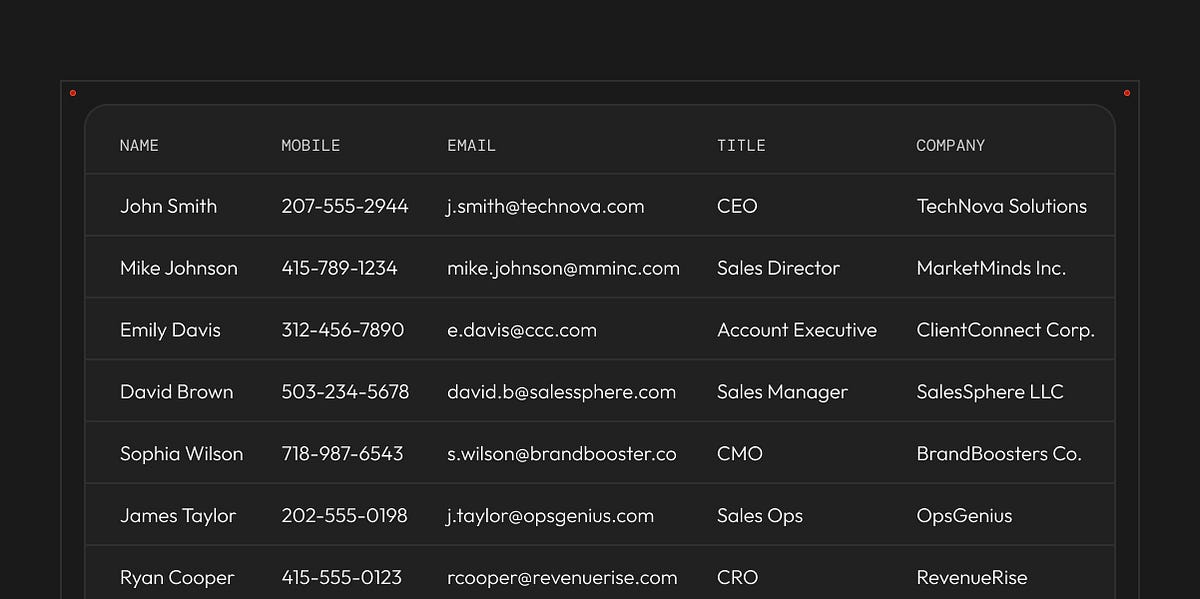Select the TechNova Solutions company cell

pyautogui.click(x=1002, y=207)
